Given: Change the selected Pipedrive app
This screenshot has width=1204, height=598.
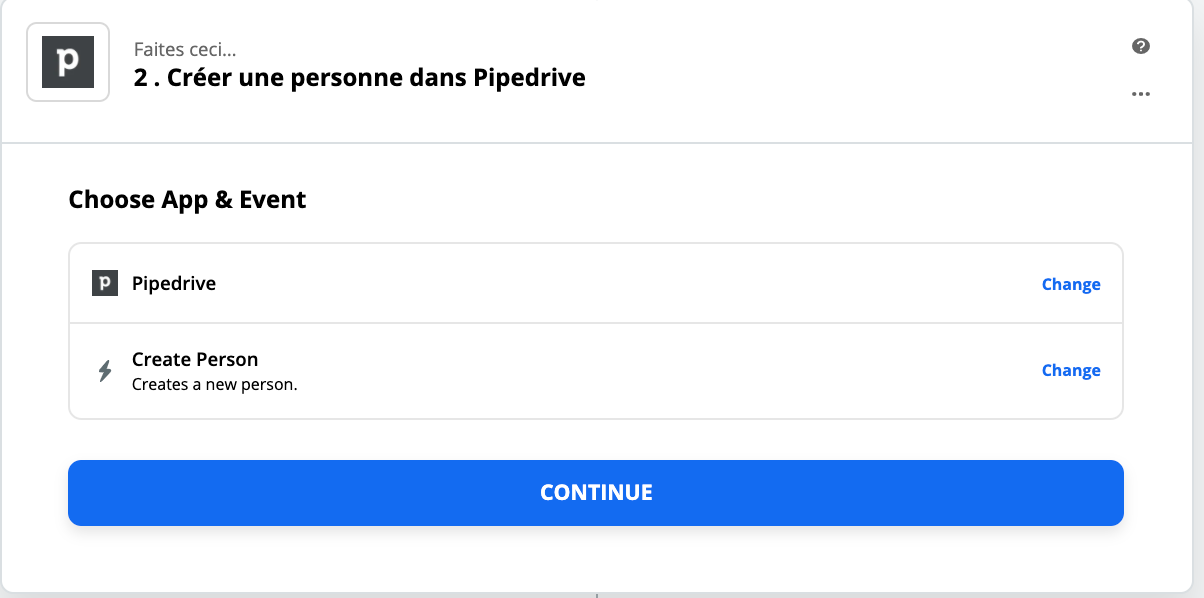Looking at the screenshot, I should click(1071, 284).
